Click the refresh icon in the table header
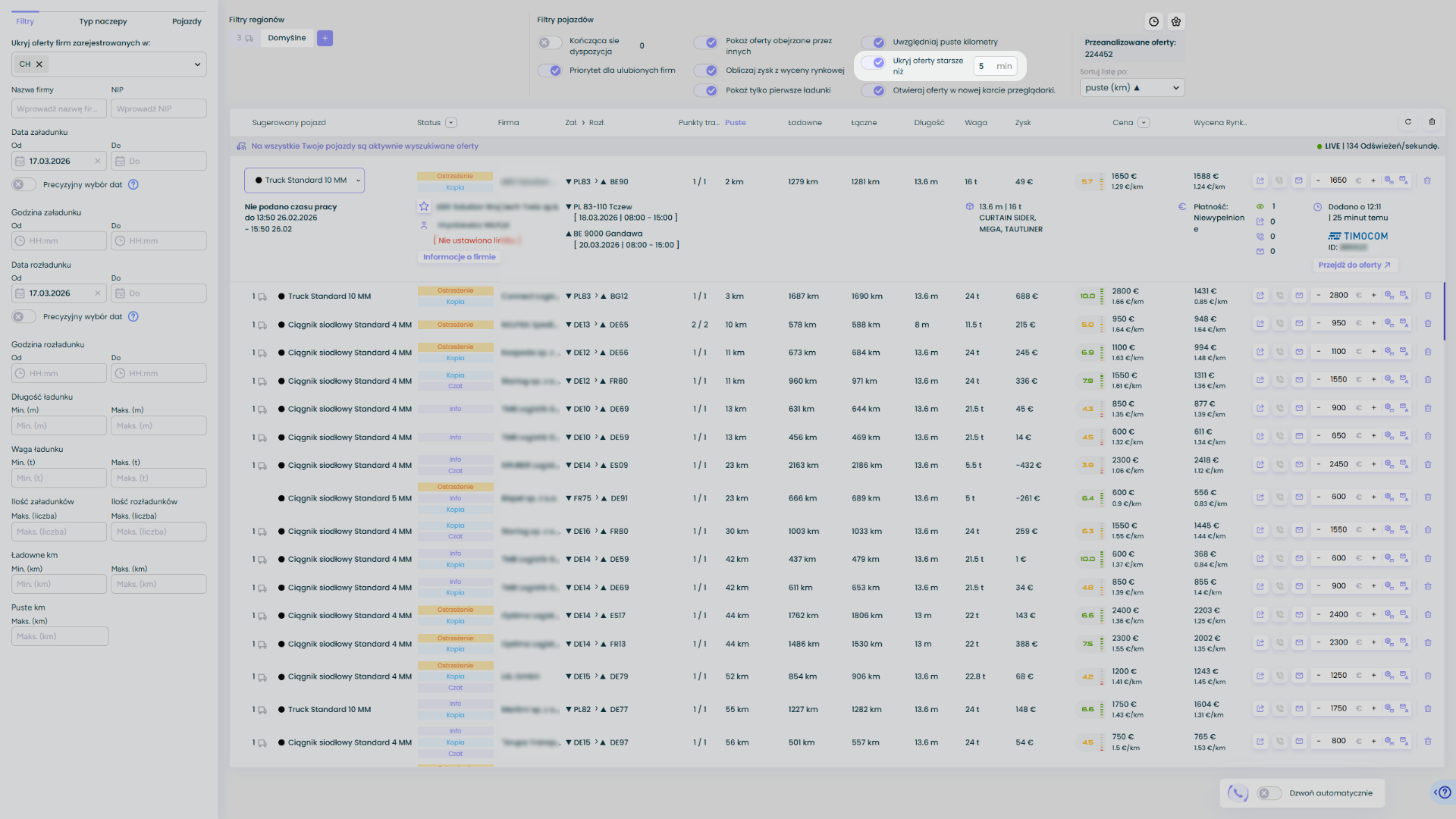Image resolution: width=1456 pixels, height=819 pixels. tap(1408, 122)
